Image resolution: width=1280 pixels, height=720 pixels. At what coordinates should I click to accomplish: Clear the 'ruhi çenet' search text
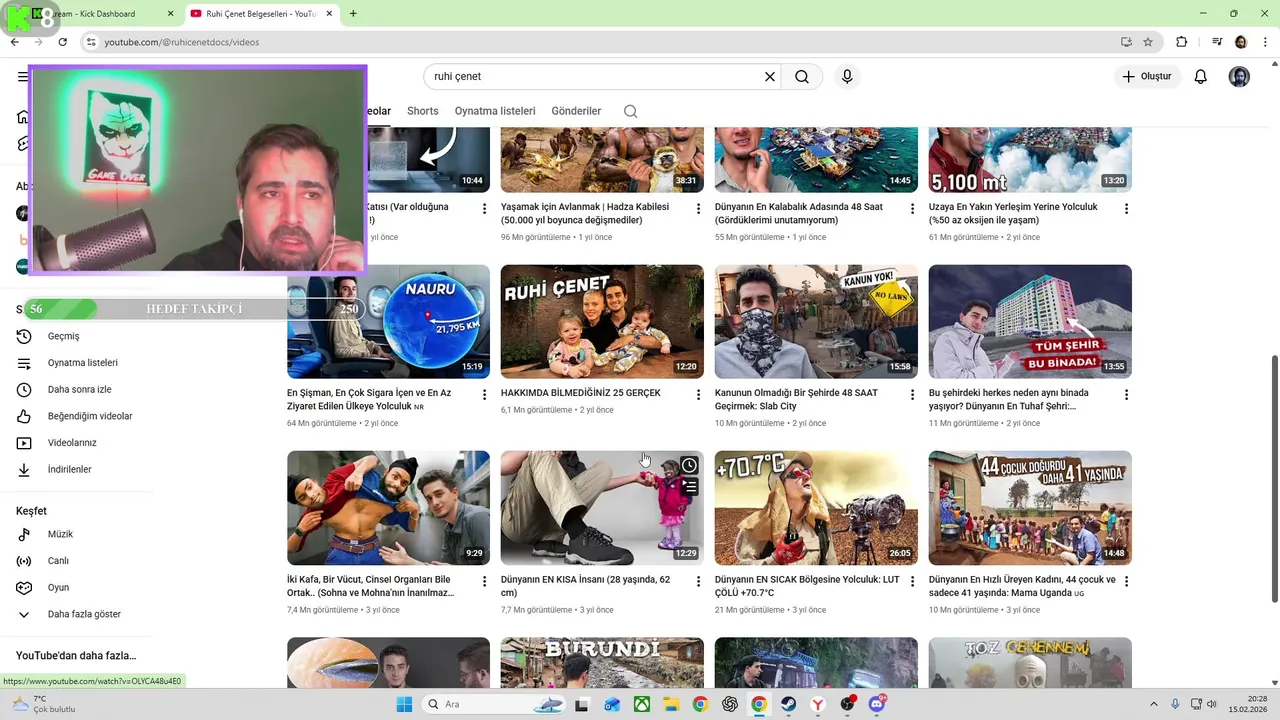point(770,77)
